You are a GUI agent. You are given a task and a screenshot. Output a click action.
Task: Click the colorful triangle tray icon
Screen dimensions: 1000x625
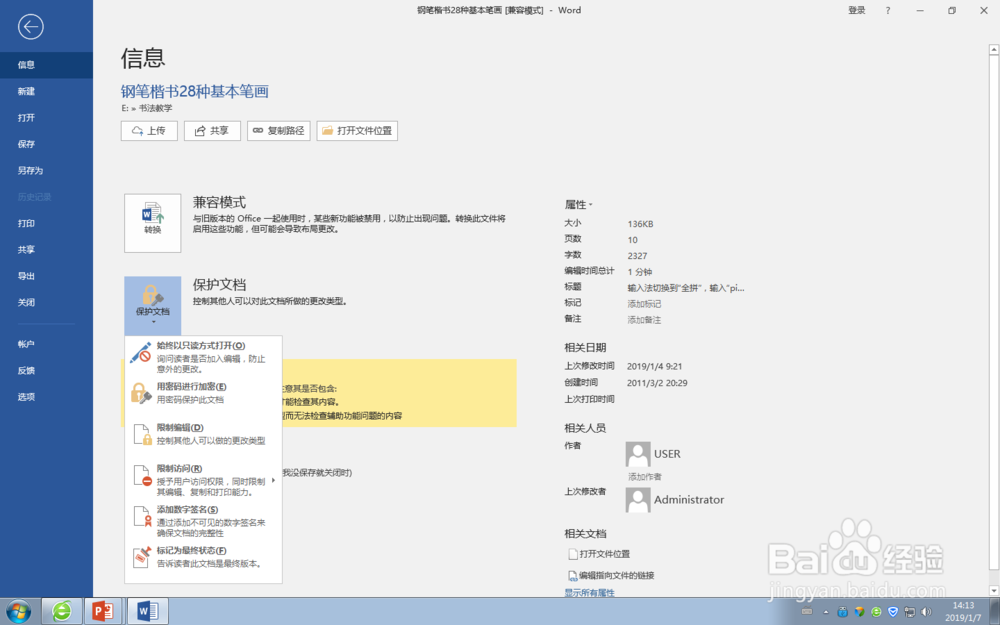[859, 612]
